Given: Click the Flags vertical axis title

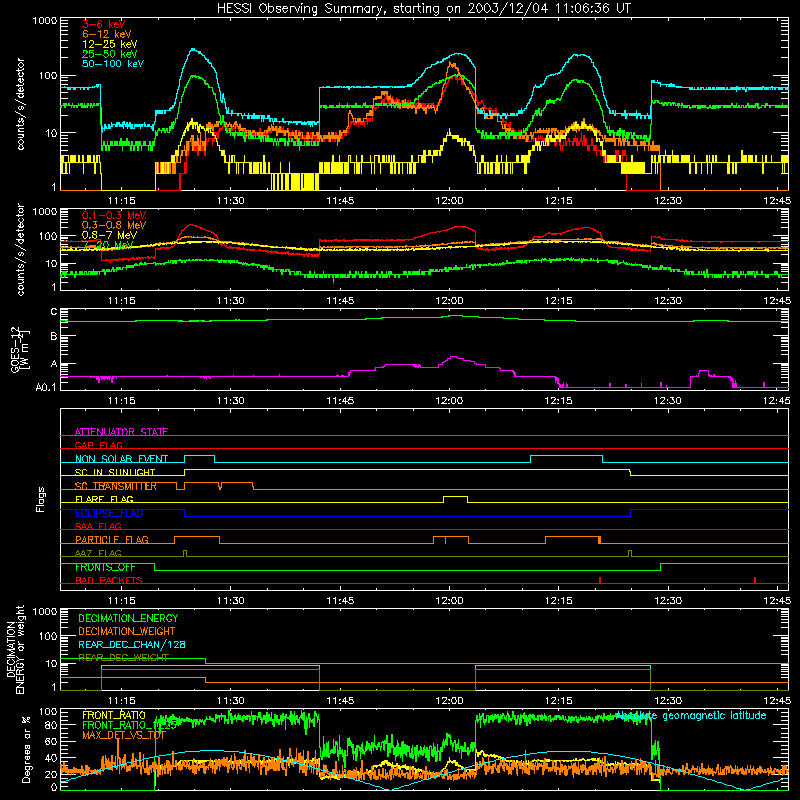Looking at the screenshot, I should tap(41, 499).
